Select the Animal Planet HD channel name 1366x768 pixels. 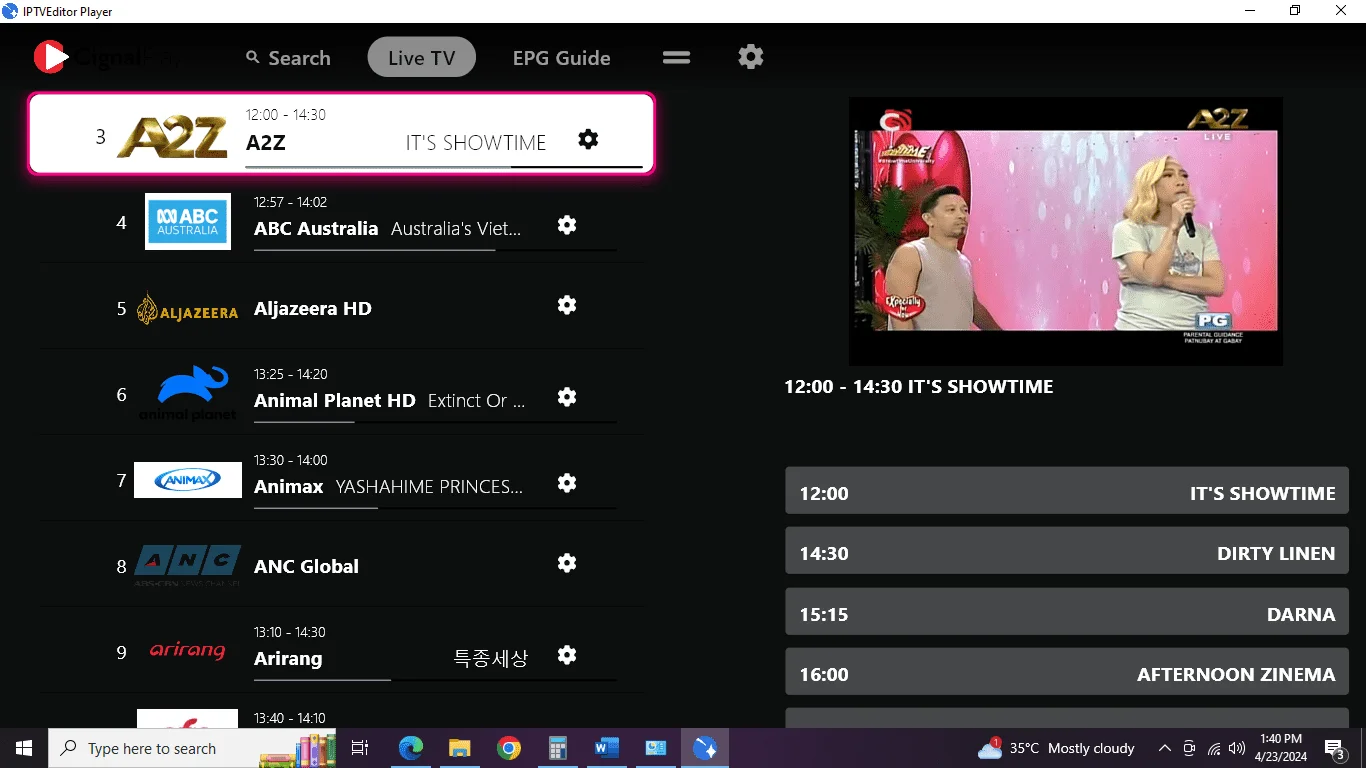pos(335,400)
